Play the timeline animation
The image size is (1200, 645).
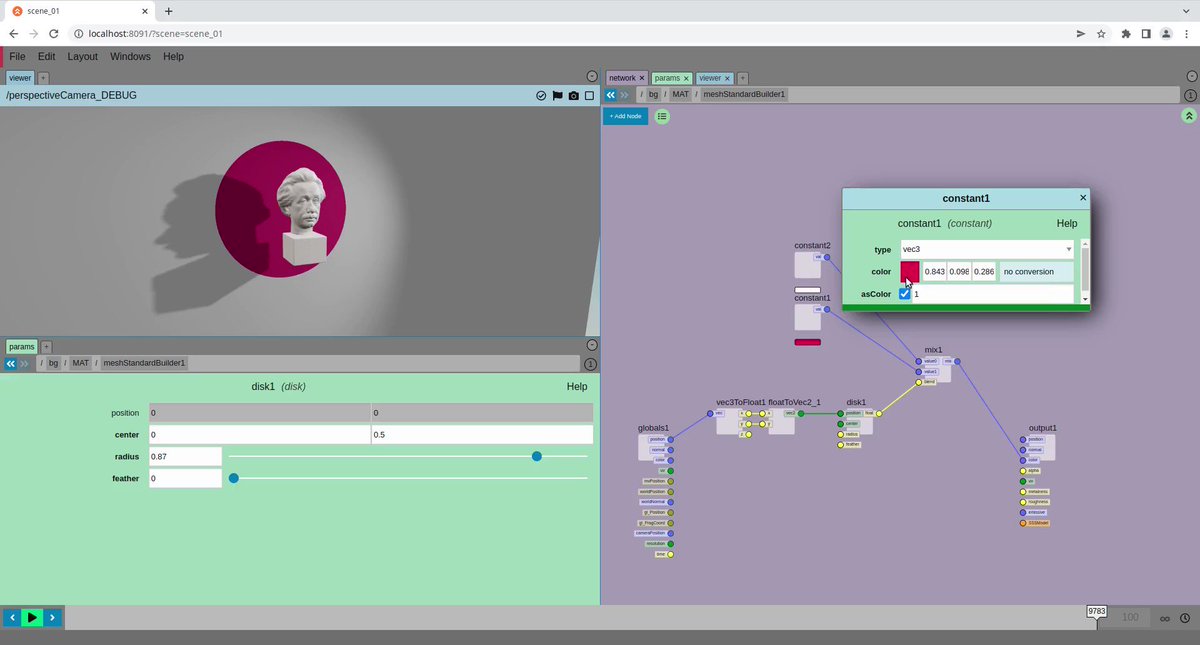click(32, 618)
